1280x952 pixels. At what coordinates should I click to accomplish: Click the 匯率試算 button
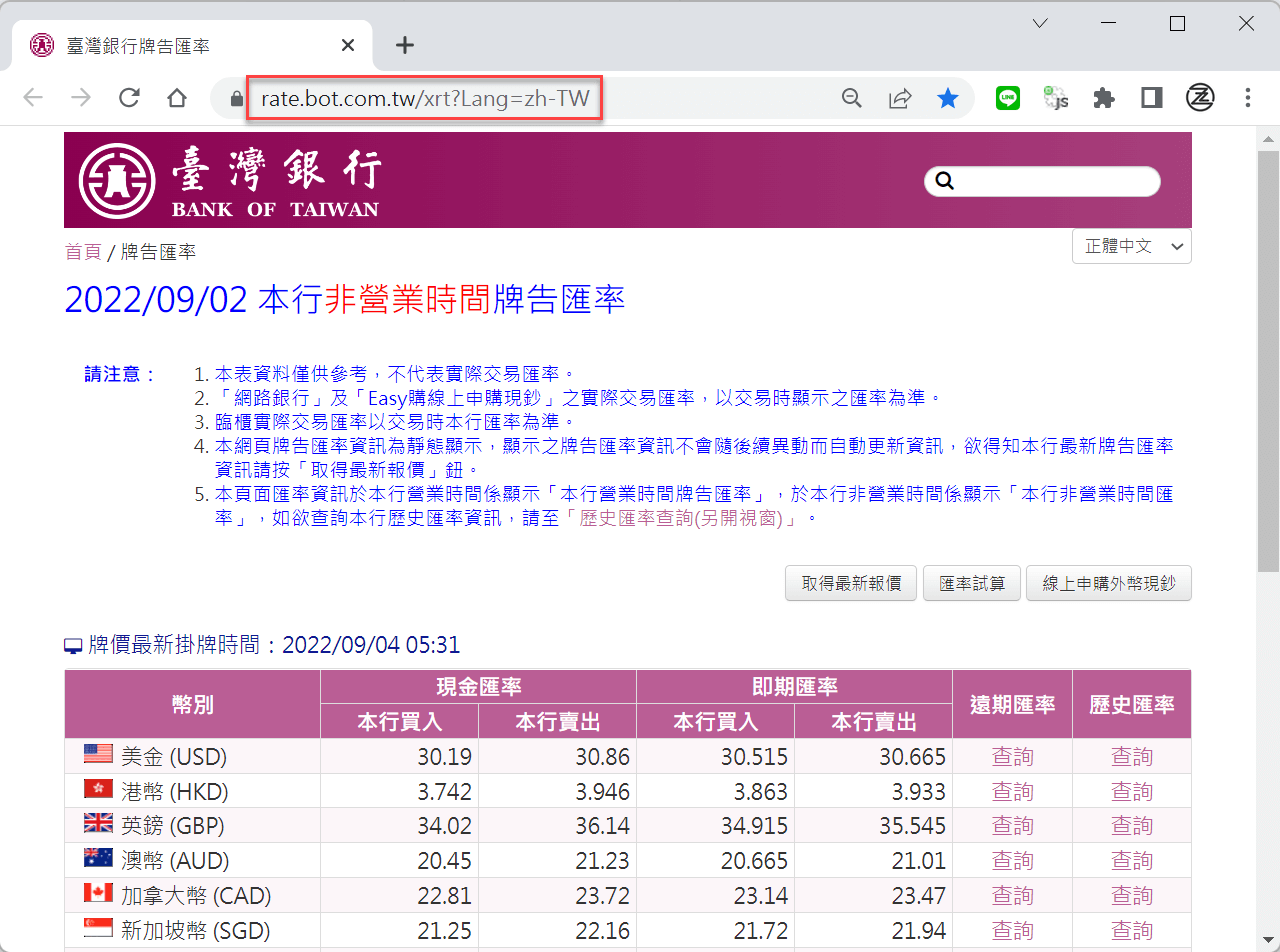(x=971, y=583)
